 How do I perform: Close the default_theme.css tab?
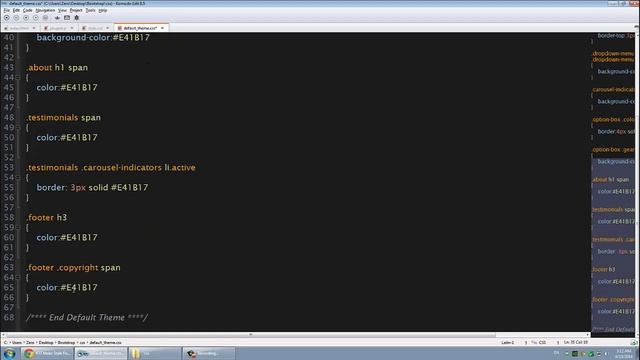pyautogui.click(x=162, y=28)
